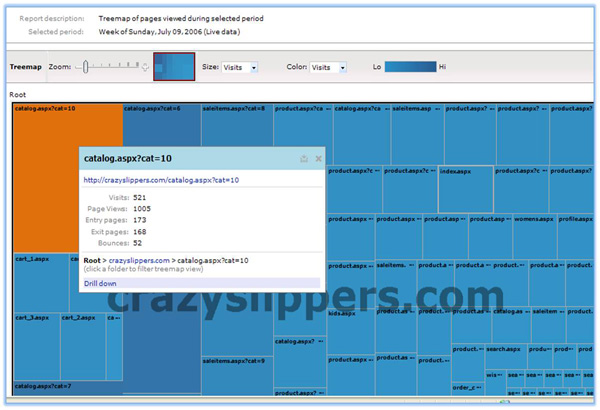Click the Entry pages value 173
Screen dimensions: 600x410
click(x=139, y=220)
